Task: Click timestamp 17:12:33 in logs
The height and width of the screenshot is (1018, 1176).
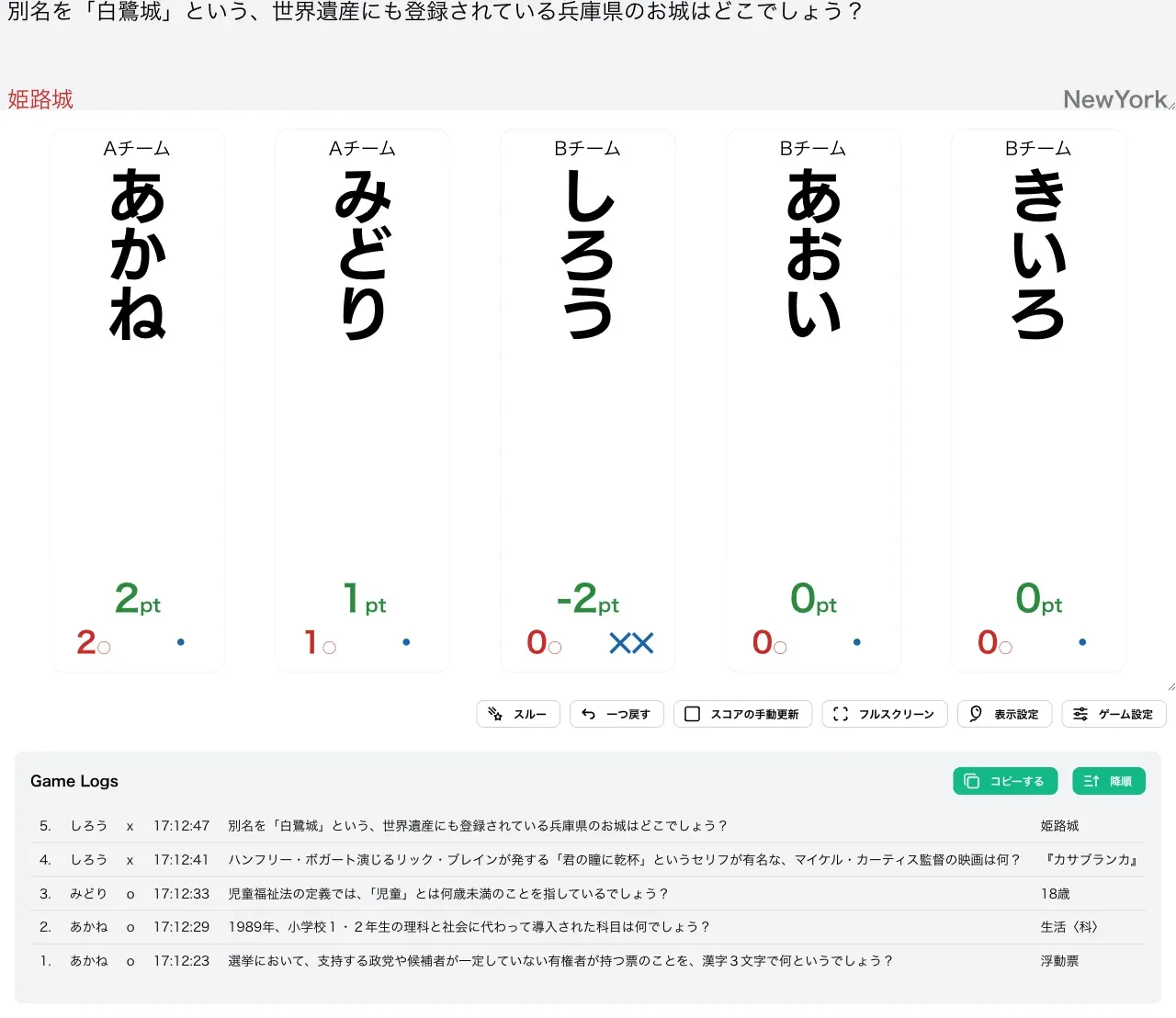Action: 181,894
